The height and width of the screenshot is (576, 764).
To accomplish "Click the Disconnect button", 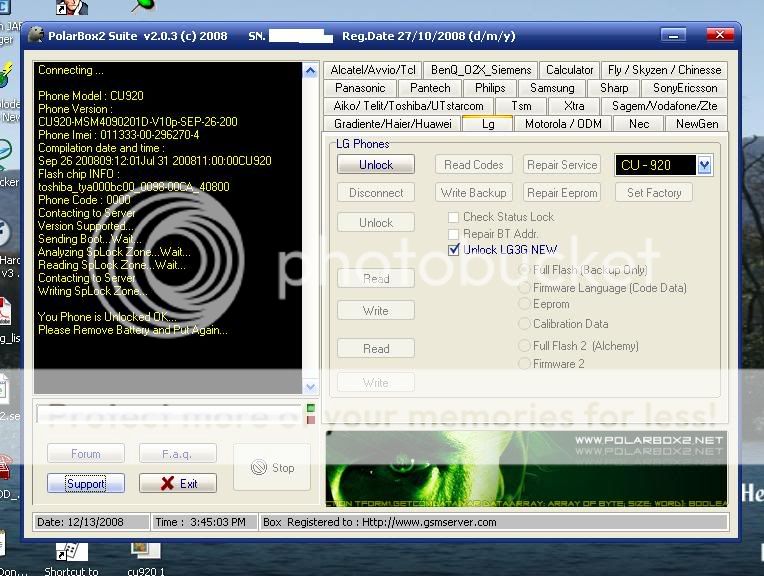I will point(376,193).
